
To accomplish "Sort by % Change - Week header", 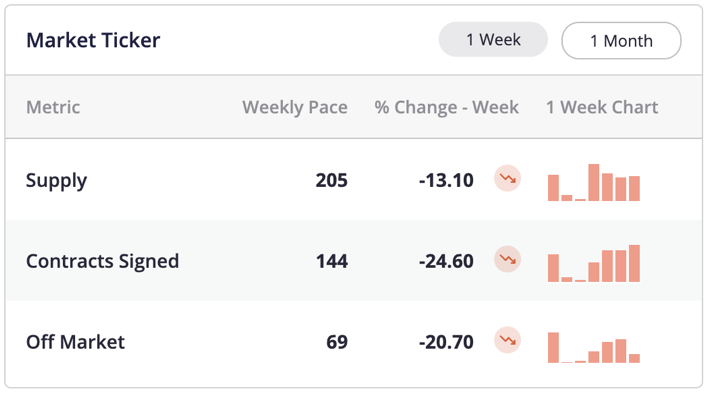I will click(446, 107).
